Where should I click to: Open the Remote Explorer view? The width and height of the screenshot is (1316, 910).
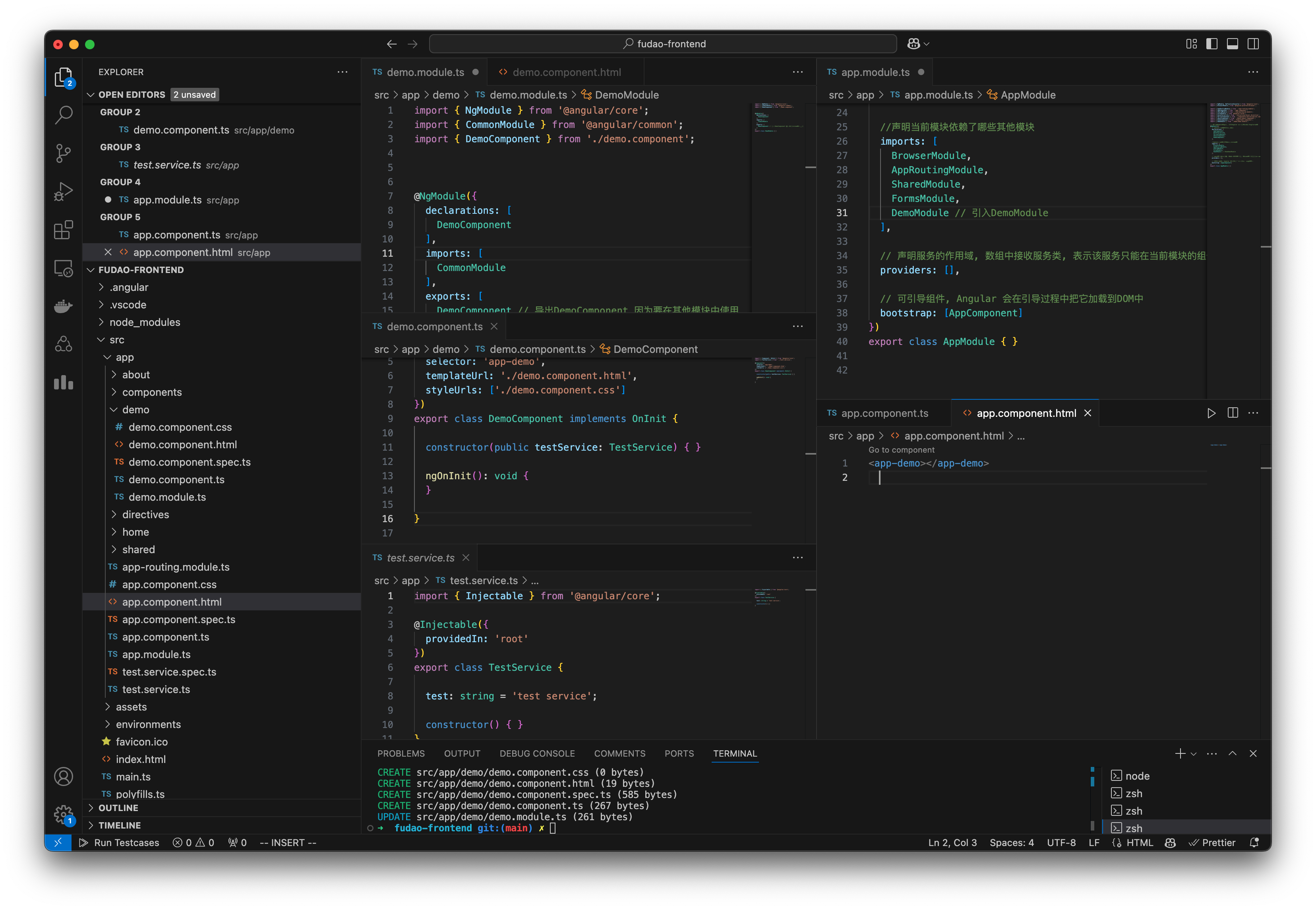pyautogui.click(x=63, y=268)
